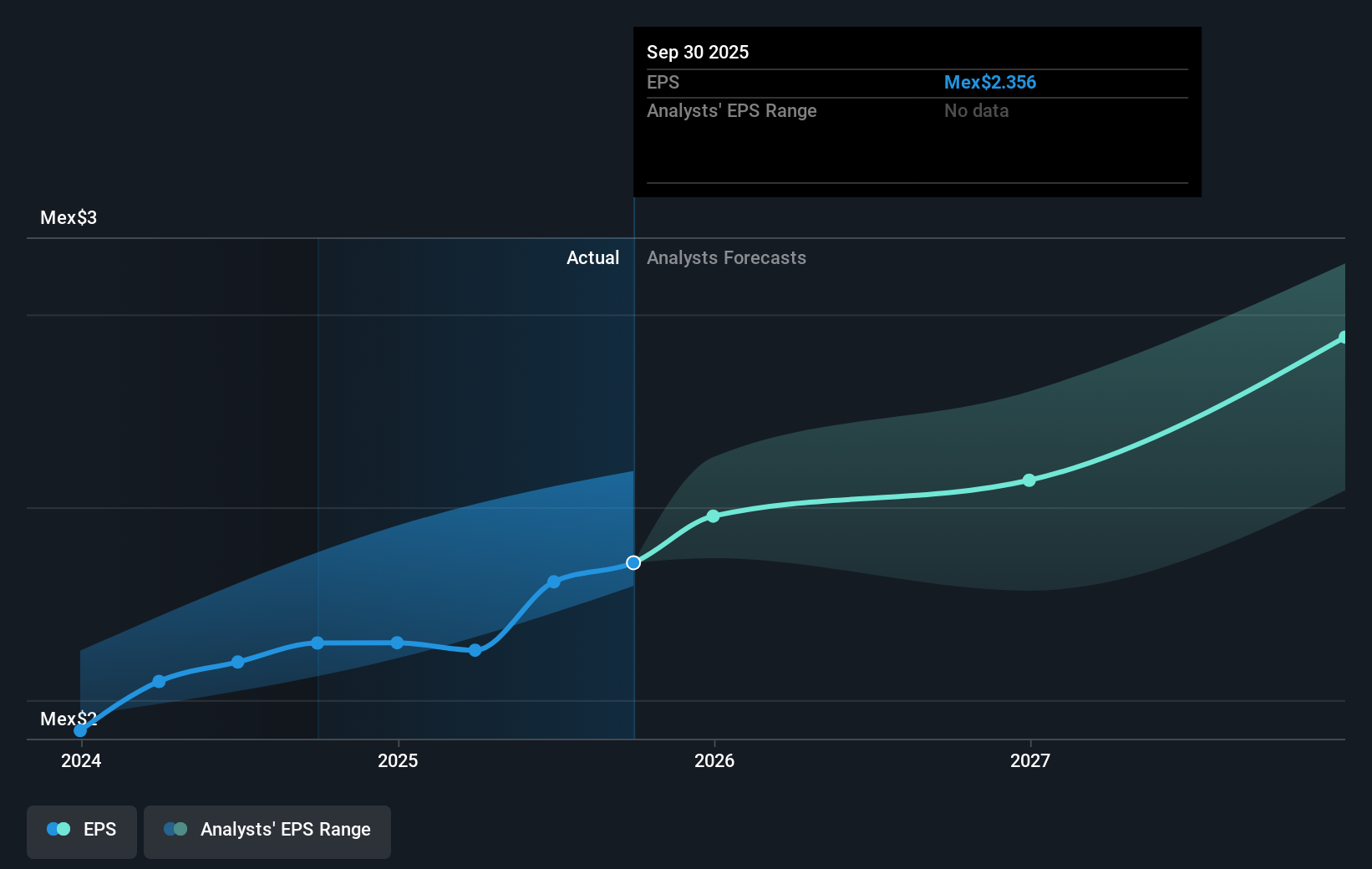The height and width of the screenshot is (869, 1372).
Task: Click the 2026 axis label
Action: (x=714, y=761)
